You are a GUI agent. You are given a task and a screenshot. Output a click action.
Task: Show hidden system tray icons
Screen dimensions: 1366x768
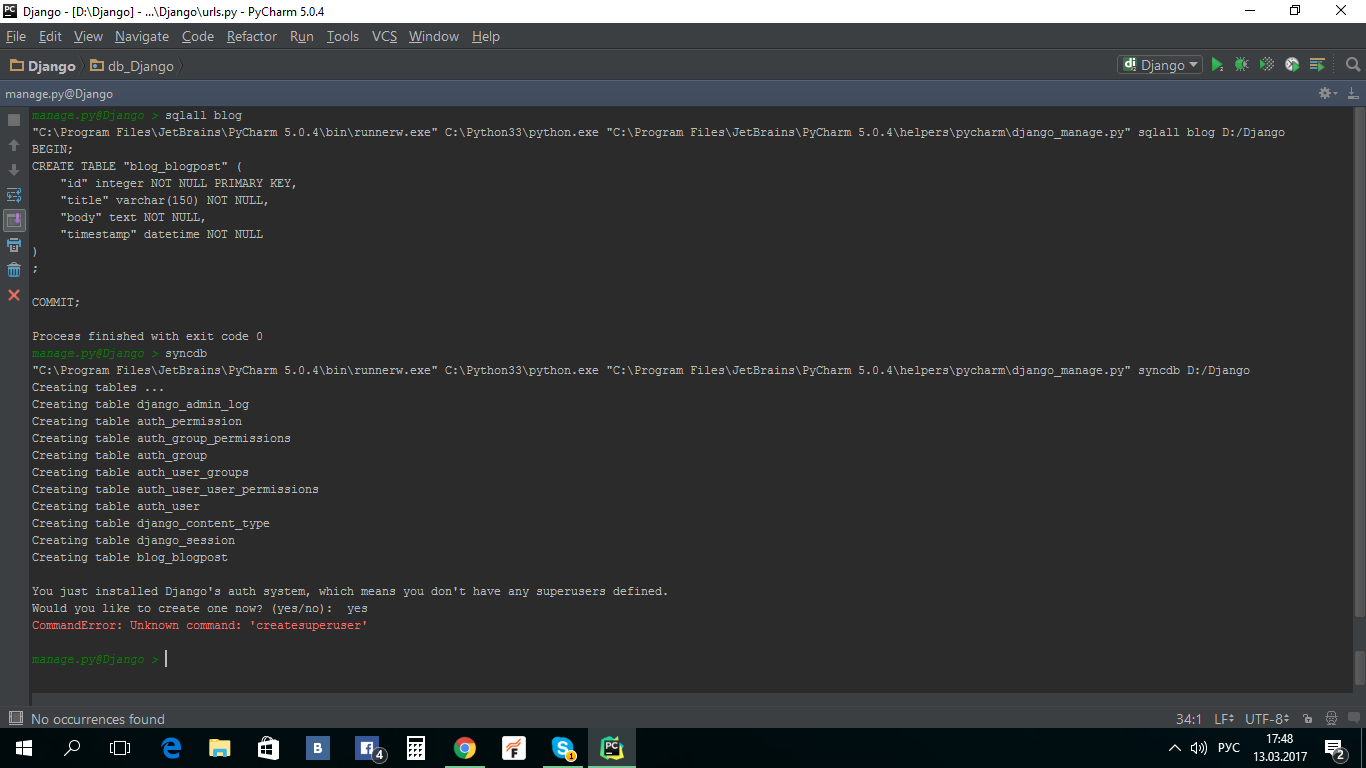(x=1175, y=748)
